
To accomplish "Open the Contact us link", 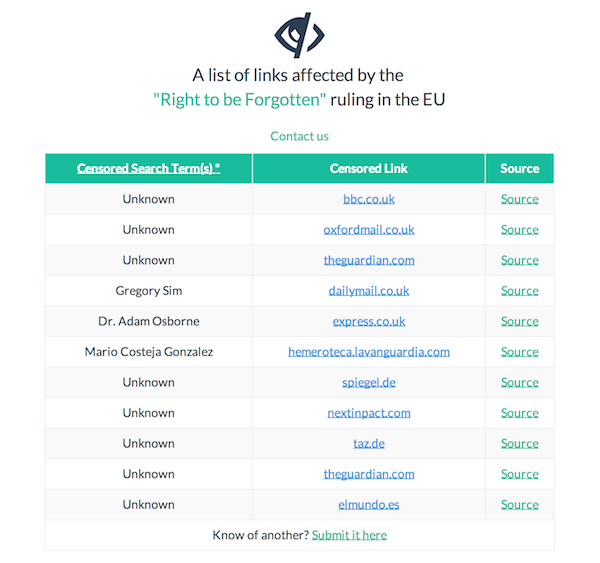I will coord(299,136).
